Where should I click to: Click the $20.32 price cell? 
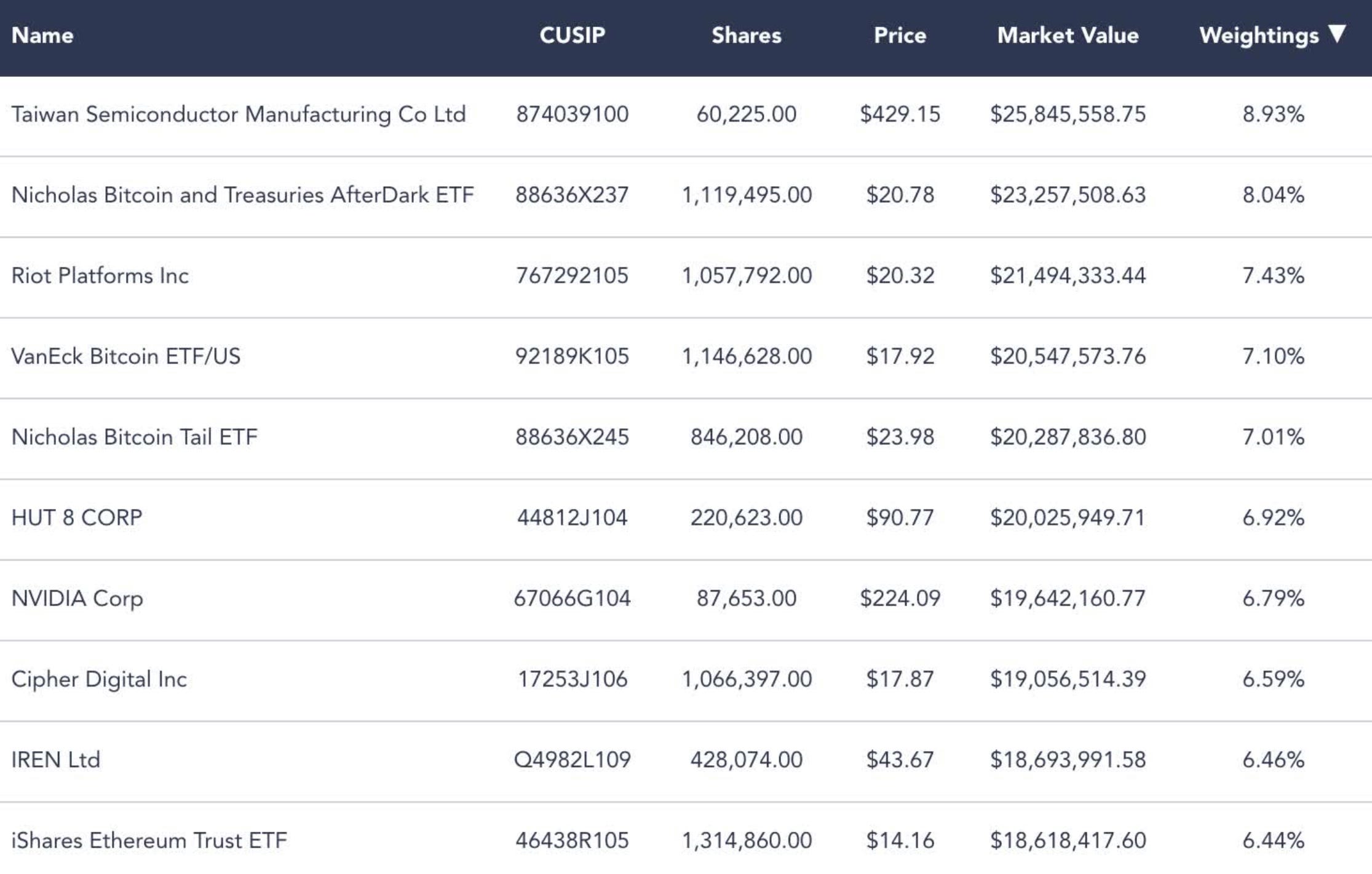(x=900, y=275)
